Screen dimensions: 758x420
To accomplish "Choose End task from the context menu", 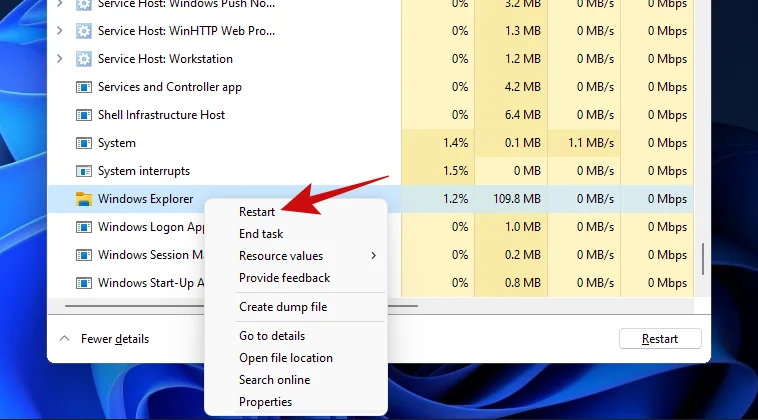I will [x=261, y=234].
